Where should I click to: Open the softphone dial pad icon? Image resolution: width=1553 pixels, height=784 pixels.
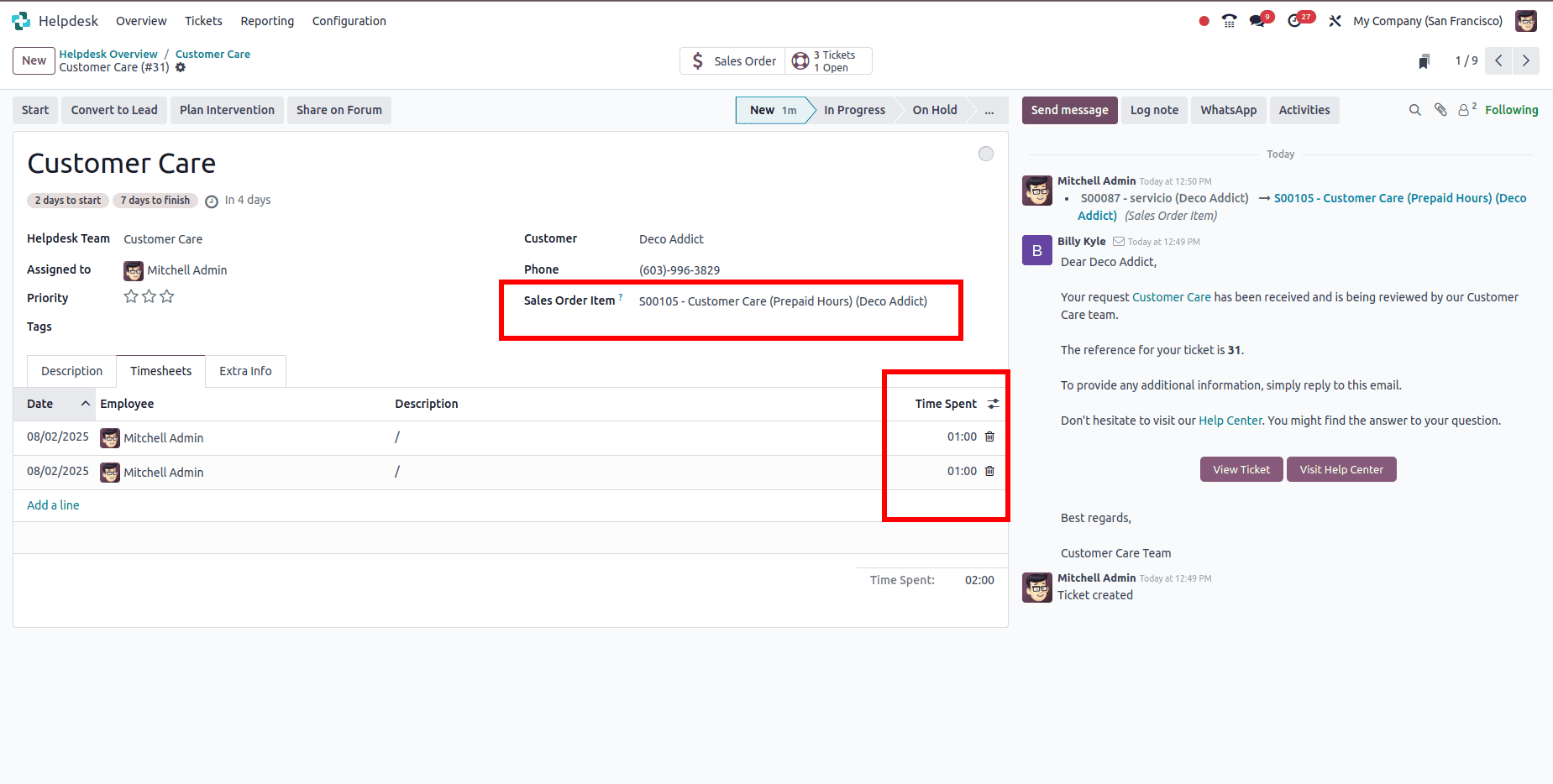click(x=1228, y=21)
